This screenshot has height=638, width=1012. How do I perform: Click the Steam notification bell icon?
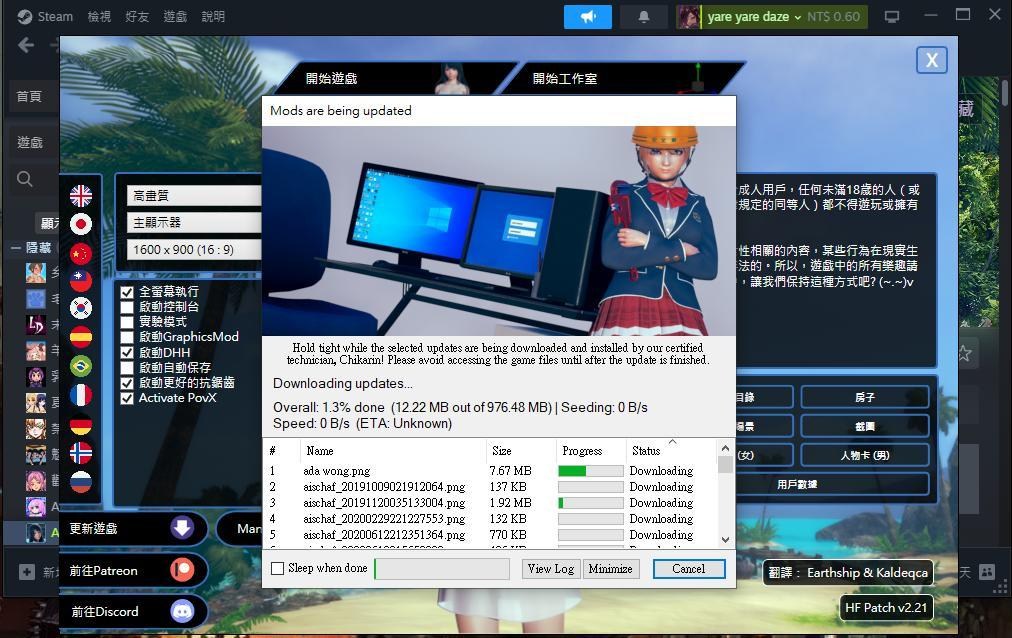643,15
